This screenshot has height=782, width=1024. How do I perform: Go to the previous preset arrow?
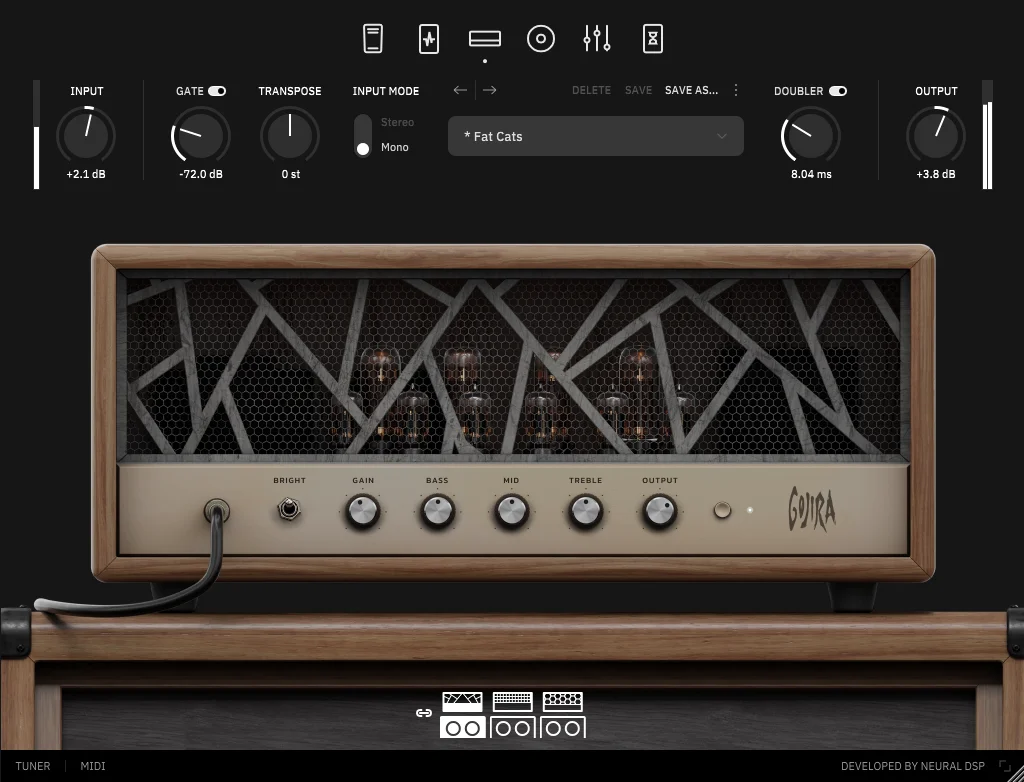click(460, 90)
